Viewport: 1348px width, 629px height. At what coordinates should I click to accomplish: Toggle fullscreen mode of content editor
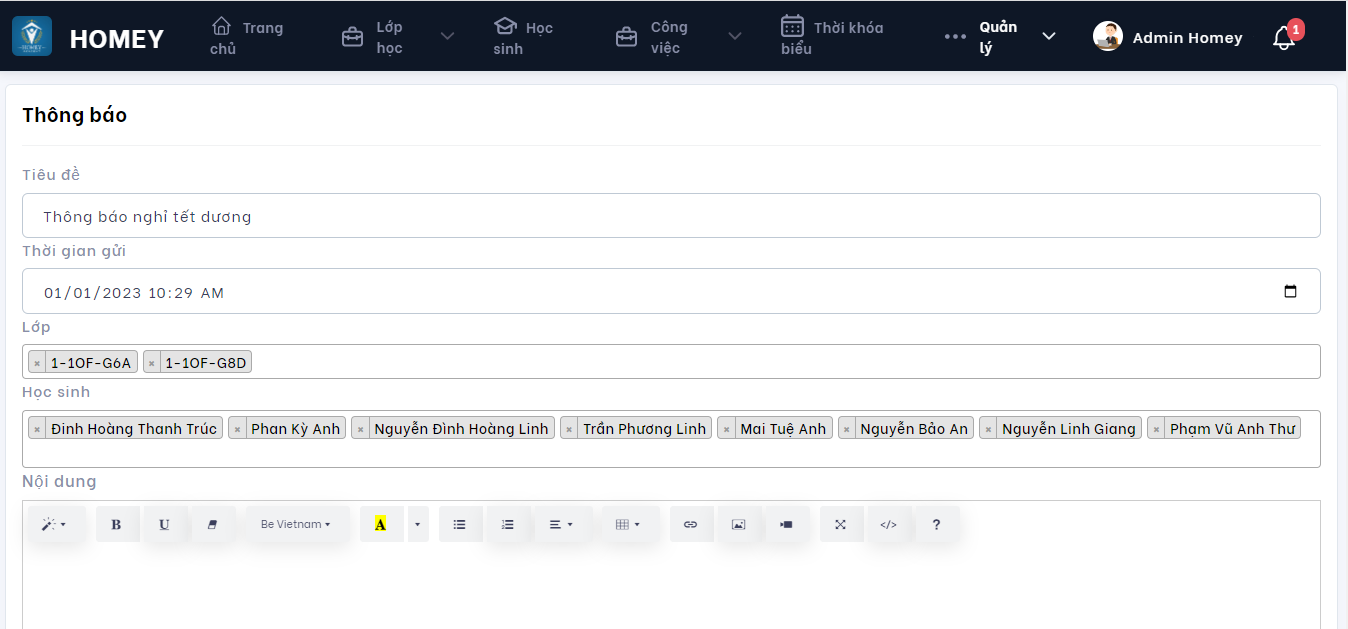(840, 524)
